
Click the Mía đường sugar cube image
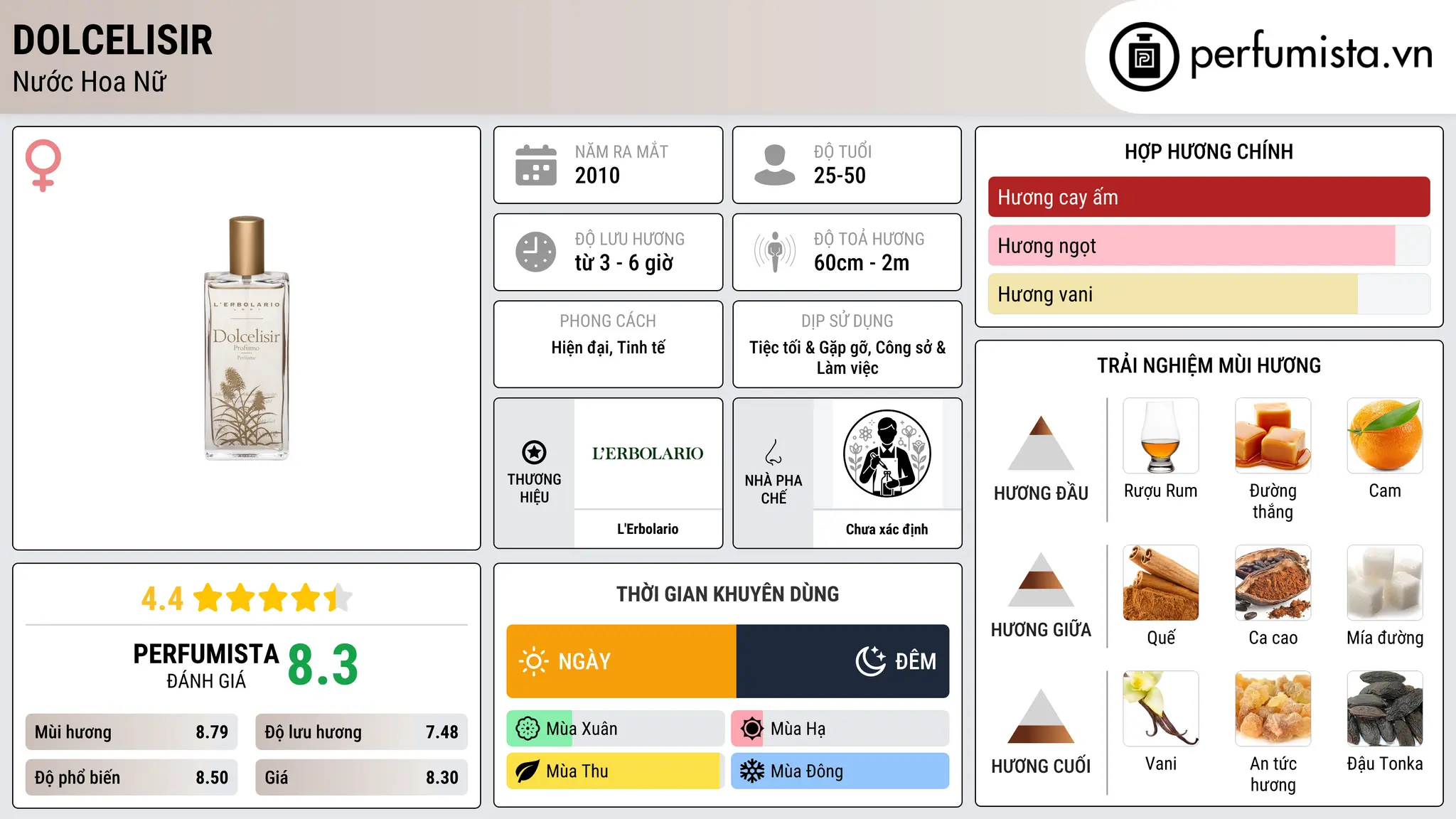[1385, 583]
